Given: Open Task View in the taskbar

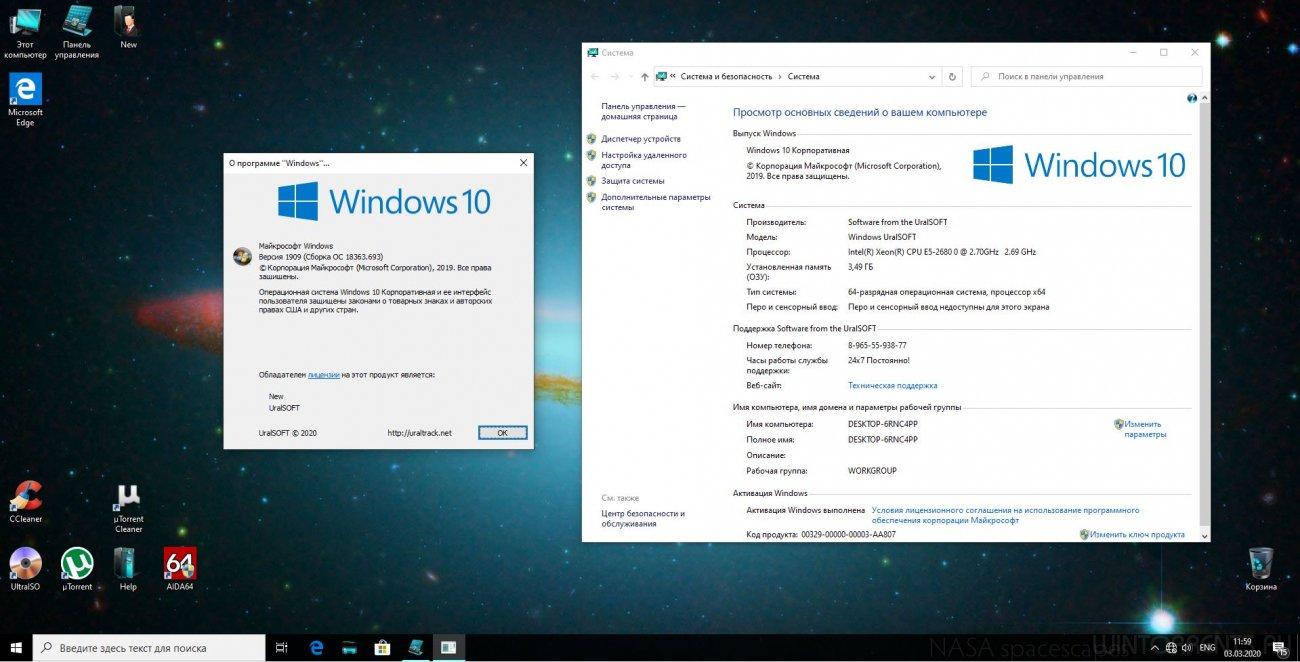Looking at the screenshot, I should click(x=282, y=648).
